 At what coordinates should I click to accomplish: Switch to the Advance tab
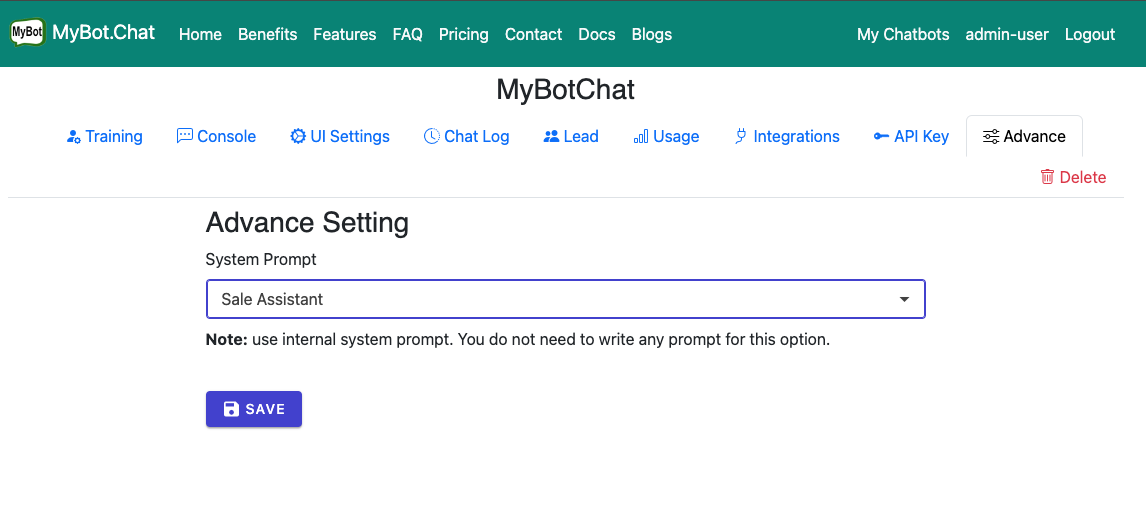(x=1024, y=136)
